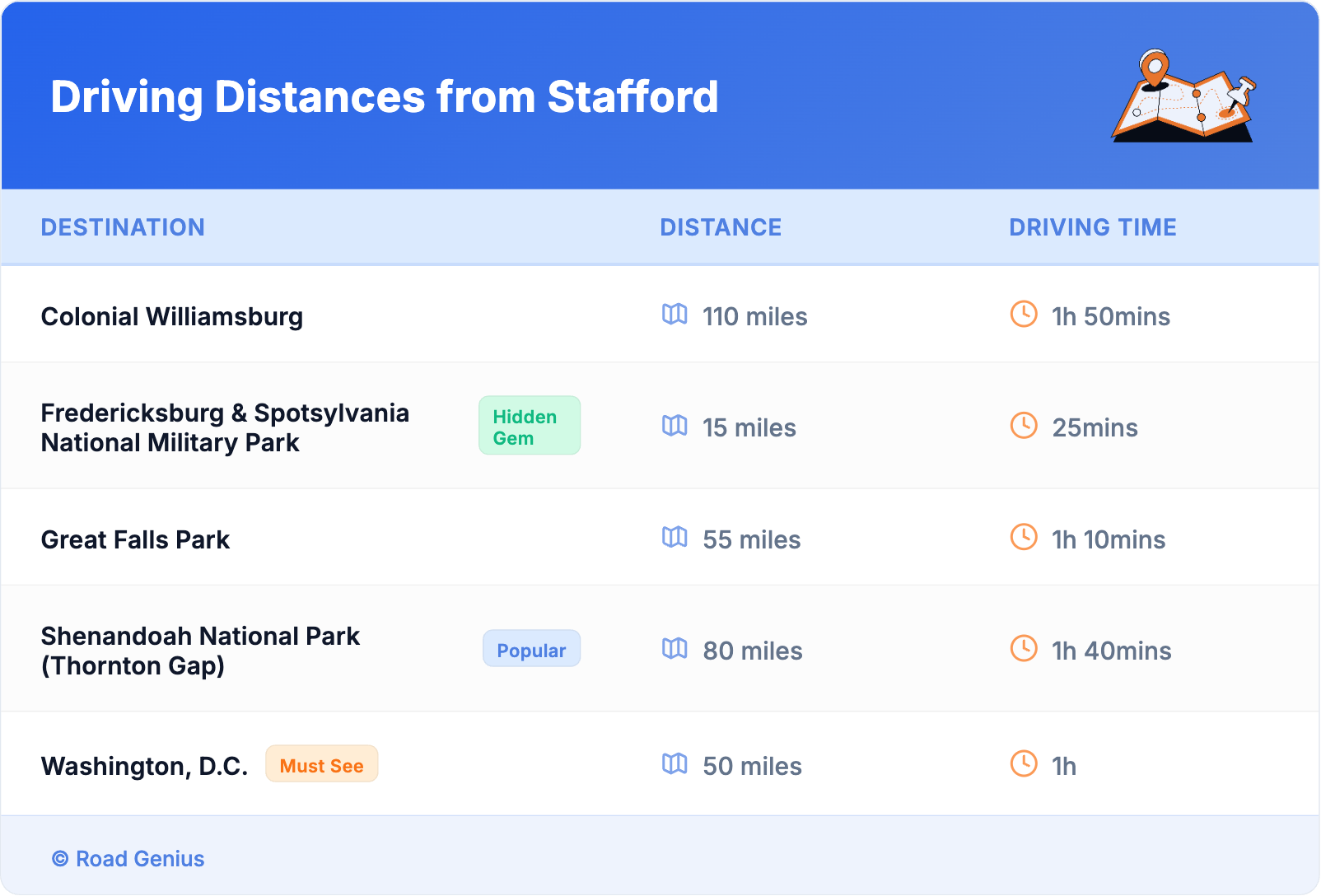Select the Great Falls Park destination name
The image size is (1321, 896).
[x=136, y=540]
